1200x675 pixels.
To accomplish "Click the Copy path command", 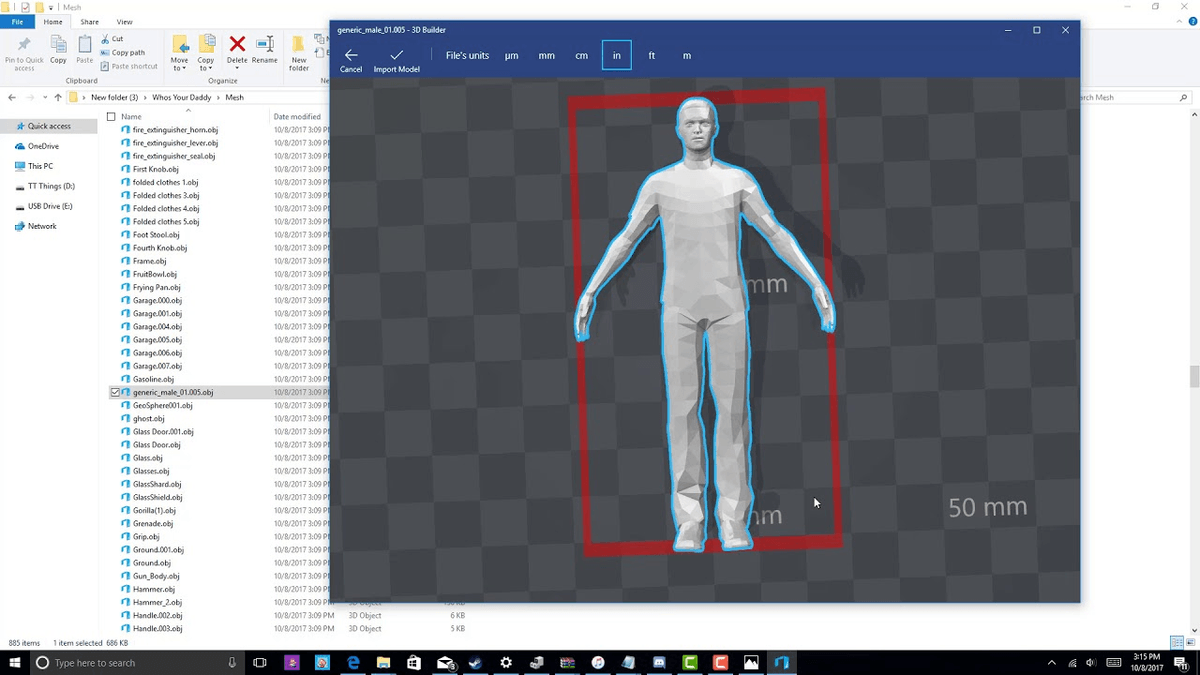I will (x=123, y=52).
